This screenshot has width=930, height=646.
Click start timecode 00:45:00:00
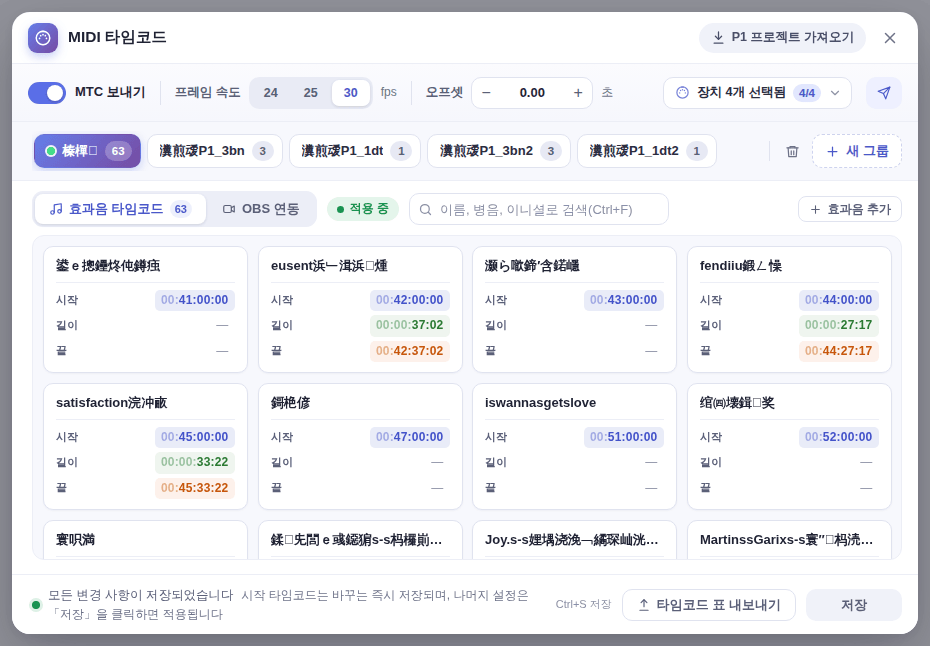pos(195,437)
